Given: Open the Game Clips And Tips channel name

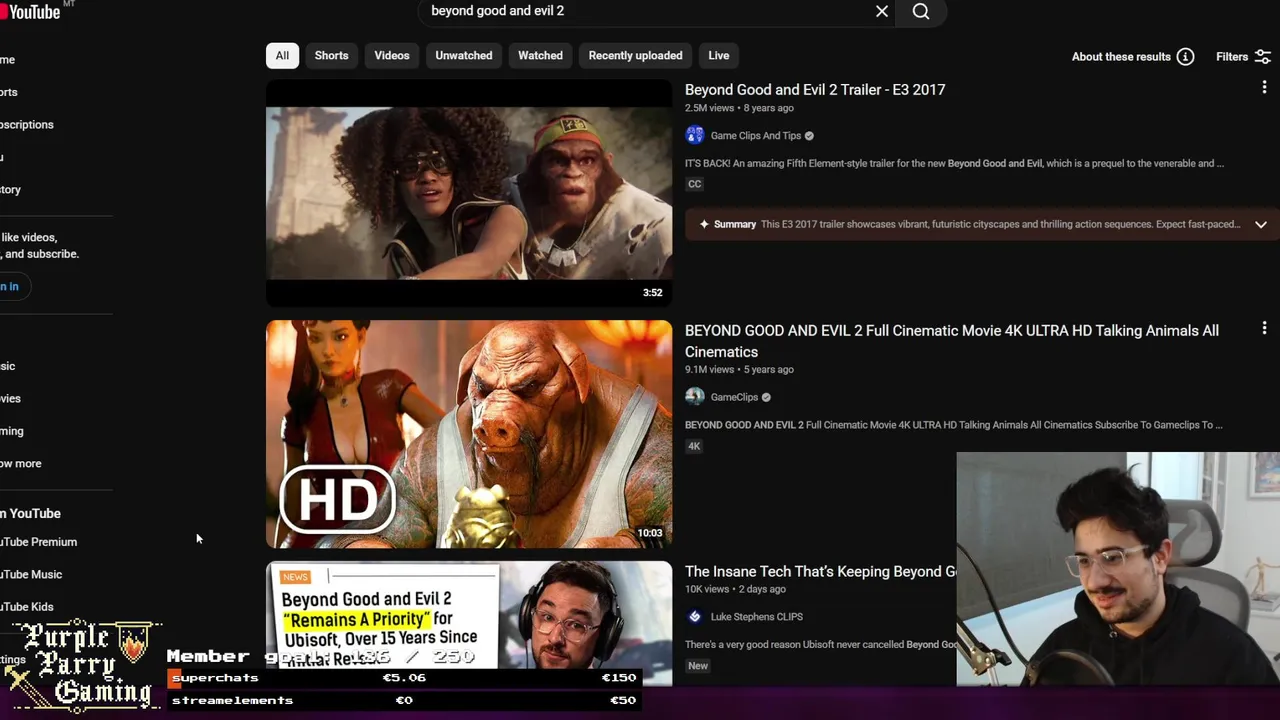Looking at the screenshot, I should (756, 136).
